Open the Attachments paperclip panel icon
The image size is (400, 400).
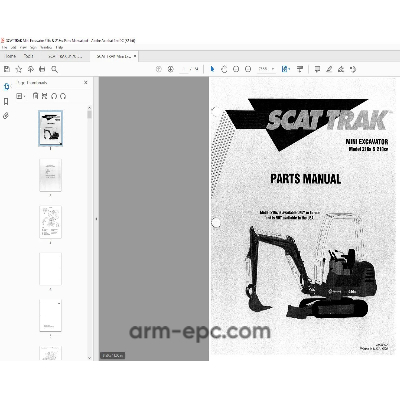click(6, 116)
